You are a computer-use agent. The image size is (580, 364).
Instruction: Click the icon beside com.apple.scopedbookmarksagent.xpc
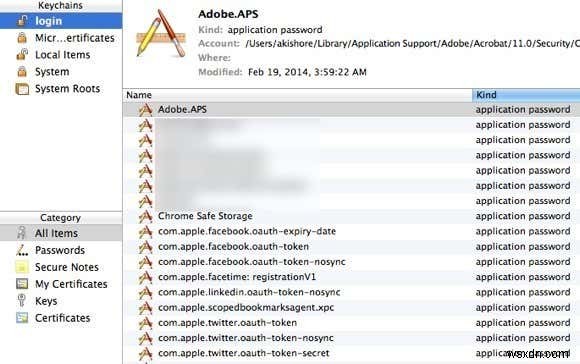click(145, 307)
